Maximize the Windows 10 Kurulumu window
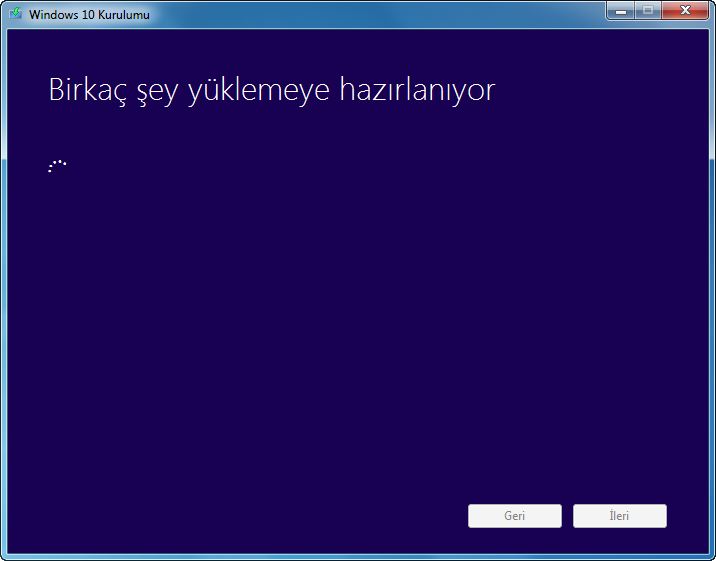Image resolution: width=716 pixels, height=561 pixels. click(648, 11)
